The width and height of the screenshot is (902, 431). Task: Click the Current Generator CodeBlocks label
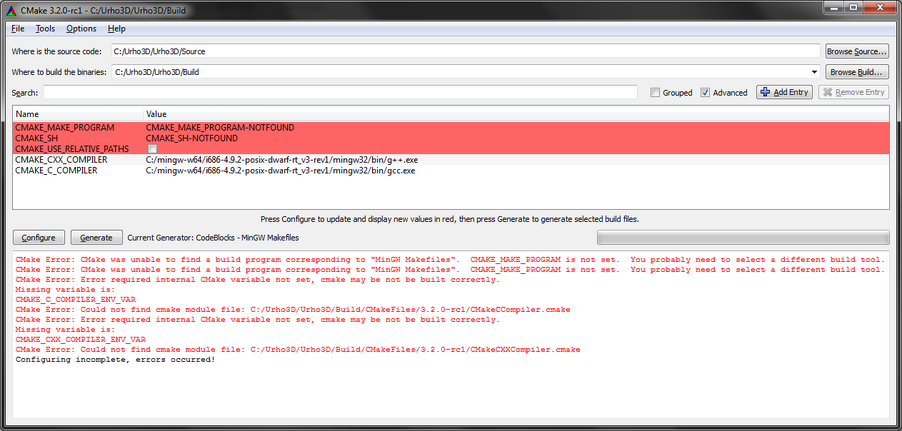[x=213, y=237]
